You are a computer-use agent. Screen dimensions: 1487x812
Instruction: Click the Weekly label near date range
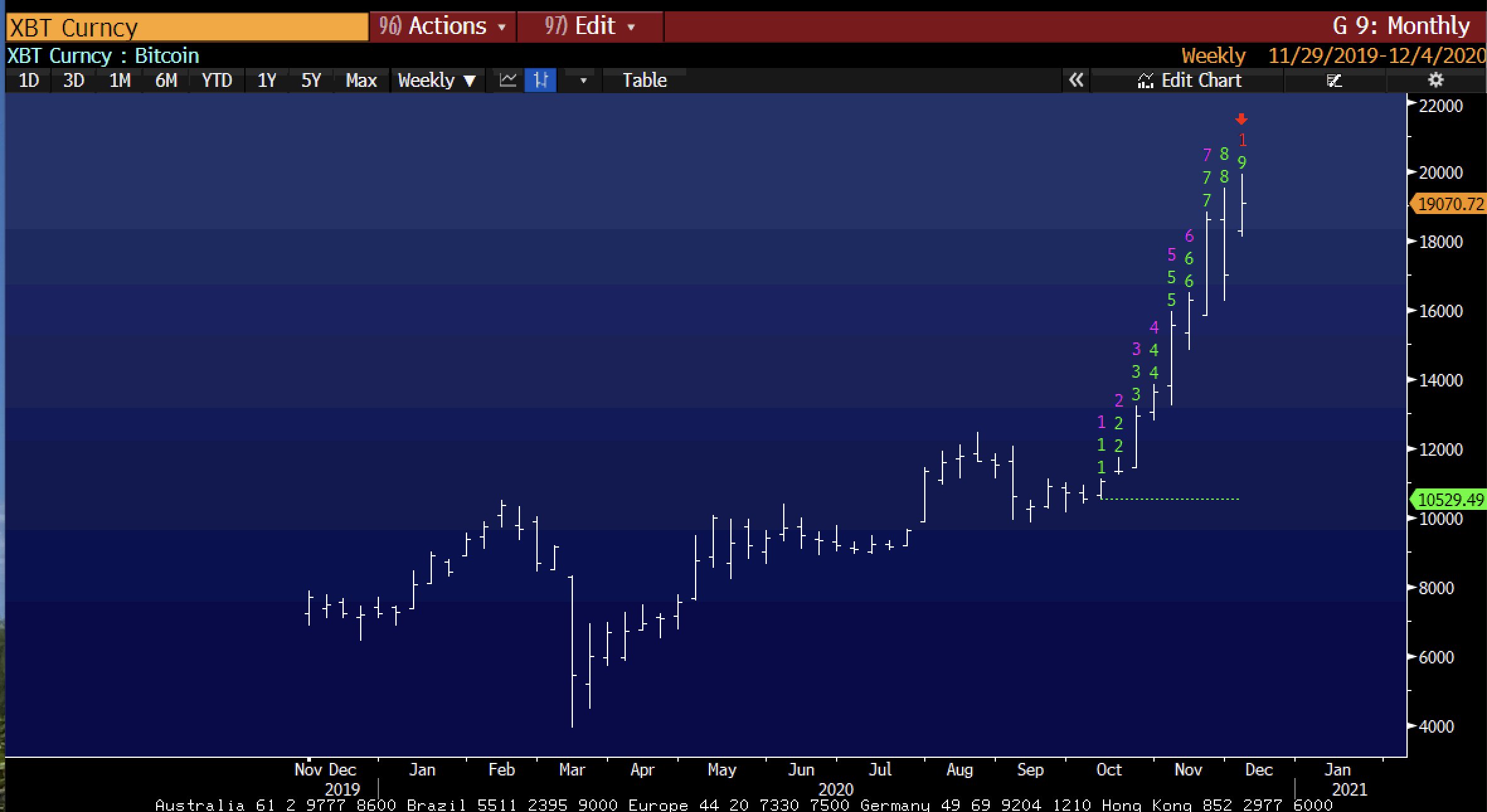(1213, 56)
